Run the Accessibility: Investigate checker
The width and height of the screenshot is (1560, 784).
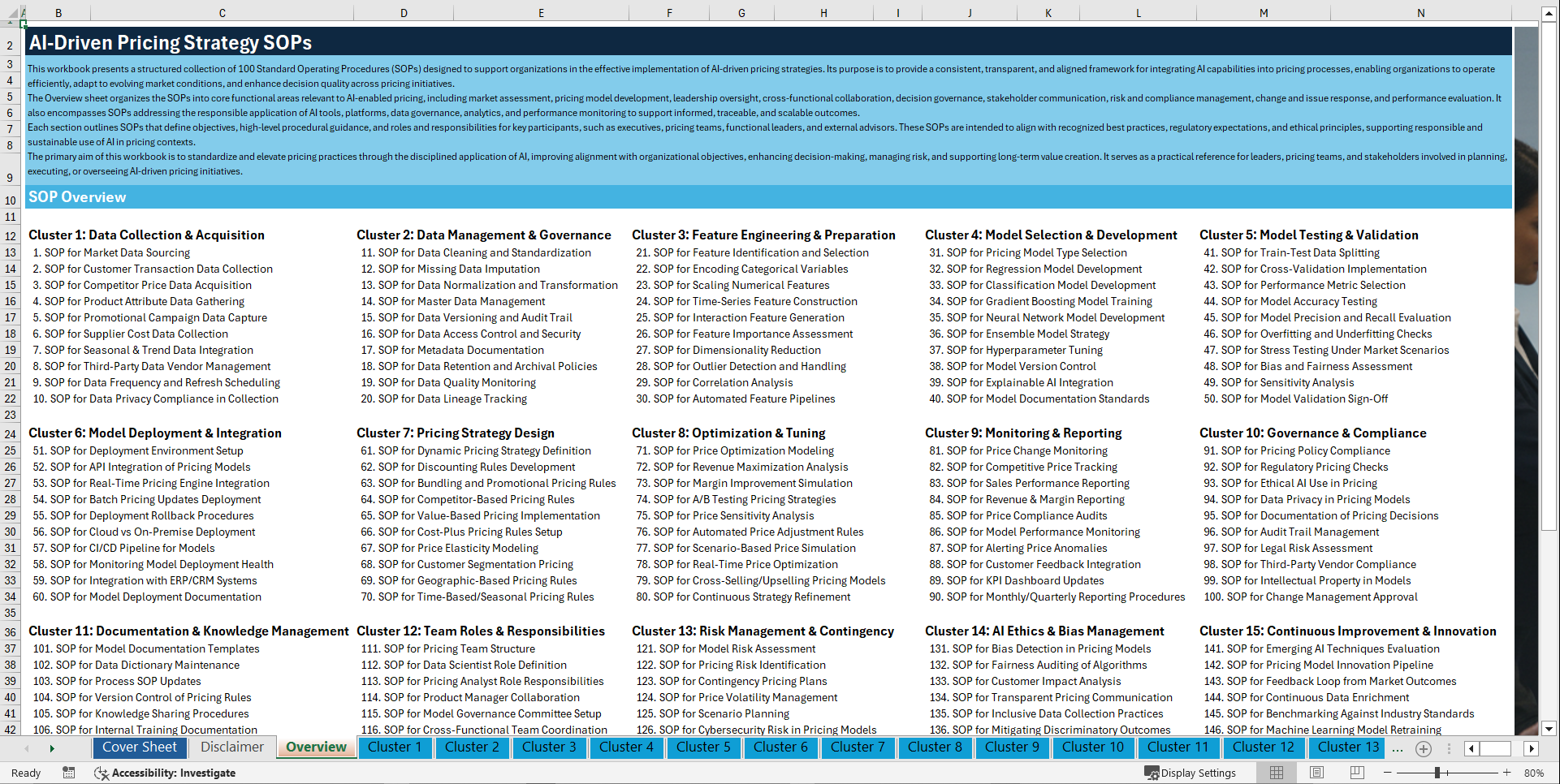point(165,773)
